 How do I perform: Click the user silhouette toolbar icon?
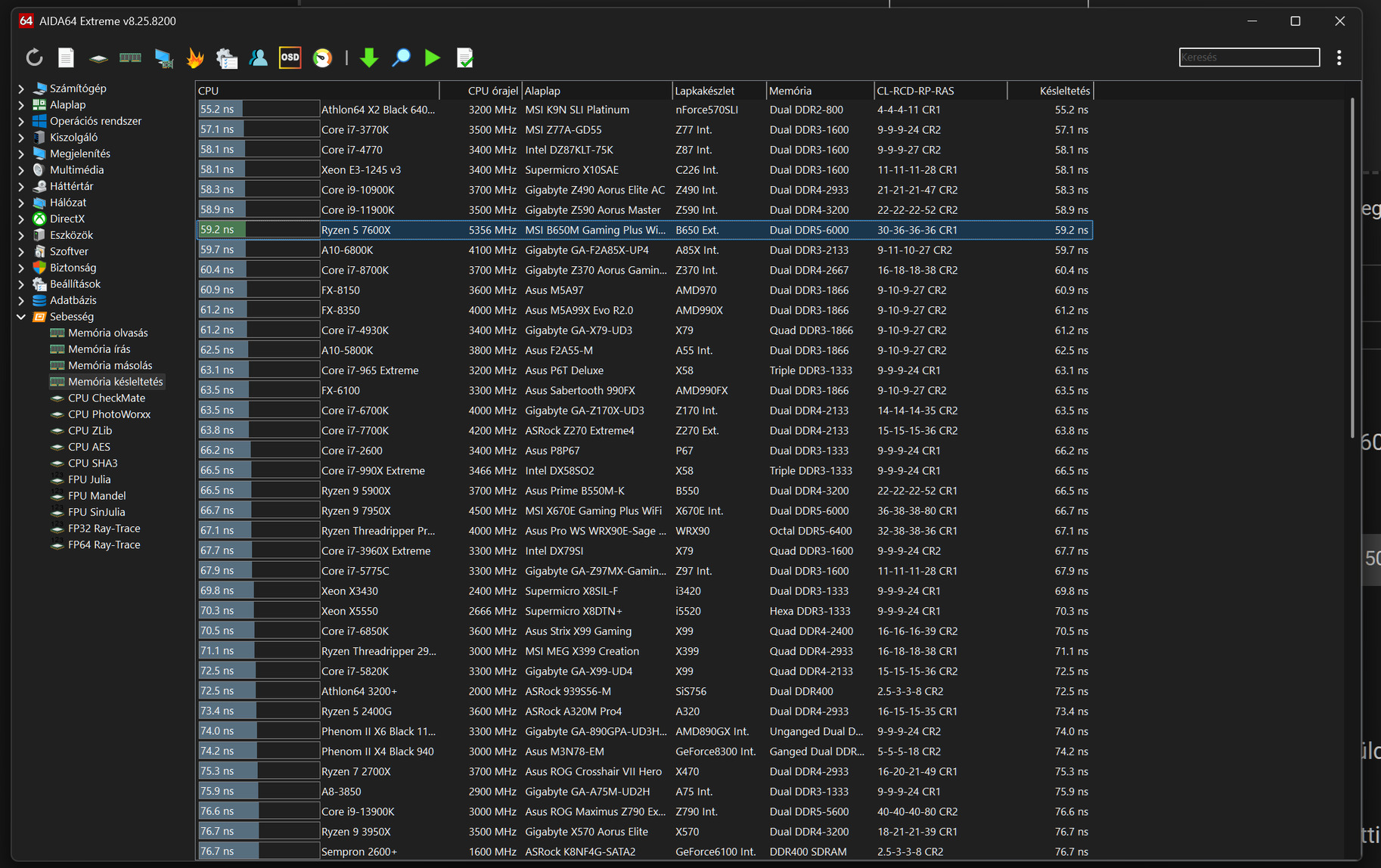click(258, 57)
